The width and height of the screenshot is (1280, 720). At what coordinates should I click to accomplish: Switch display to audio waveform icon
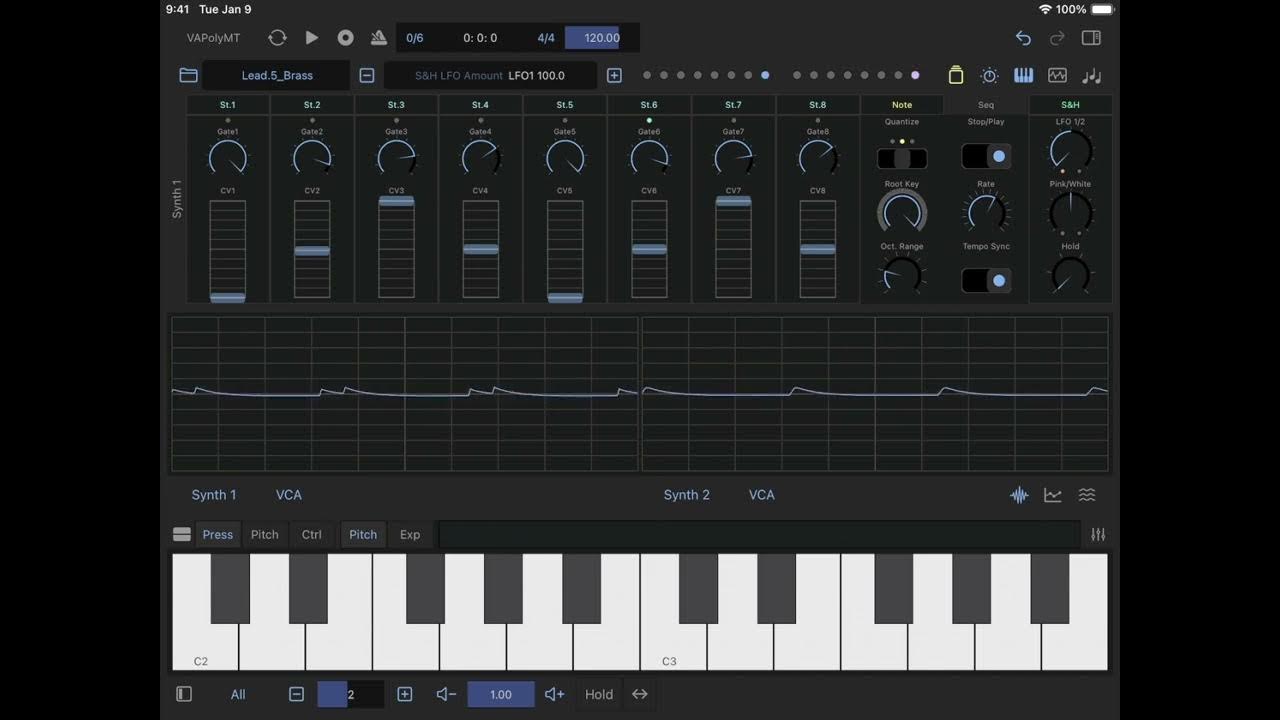pos(1019,495)
